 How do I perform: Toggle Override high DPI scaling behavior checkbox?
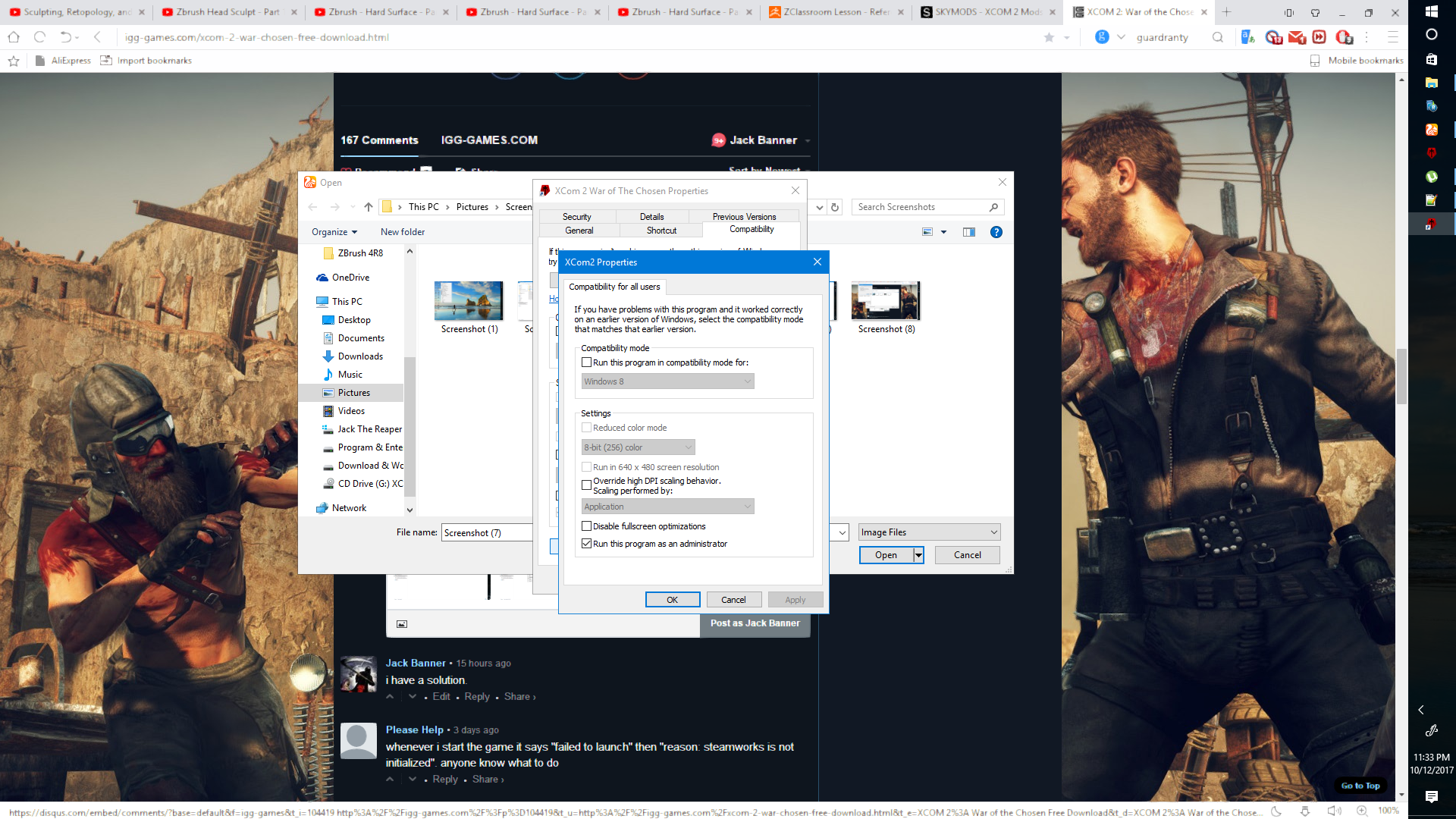[586, 485]
